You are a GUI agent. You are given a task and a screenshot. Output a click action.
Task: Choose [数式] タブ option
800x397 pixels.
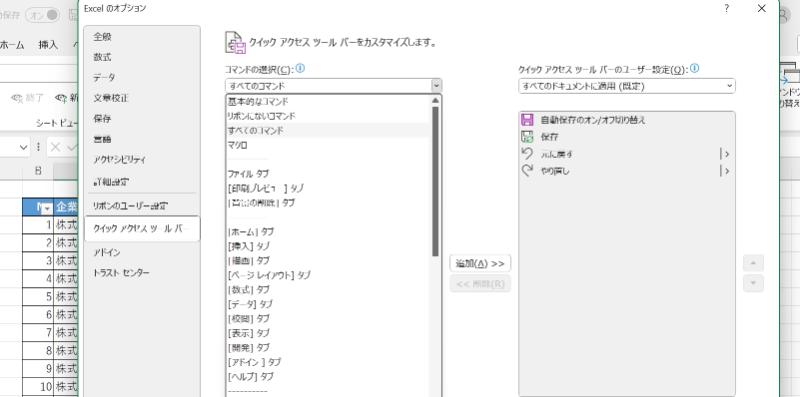pyautogui.click(x=329, y=290)
